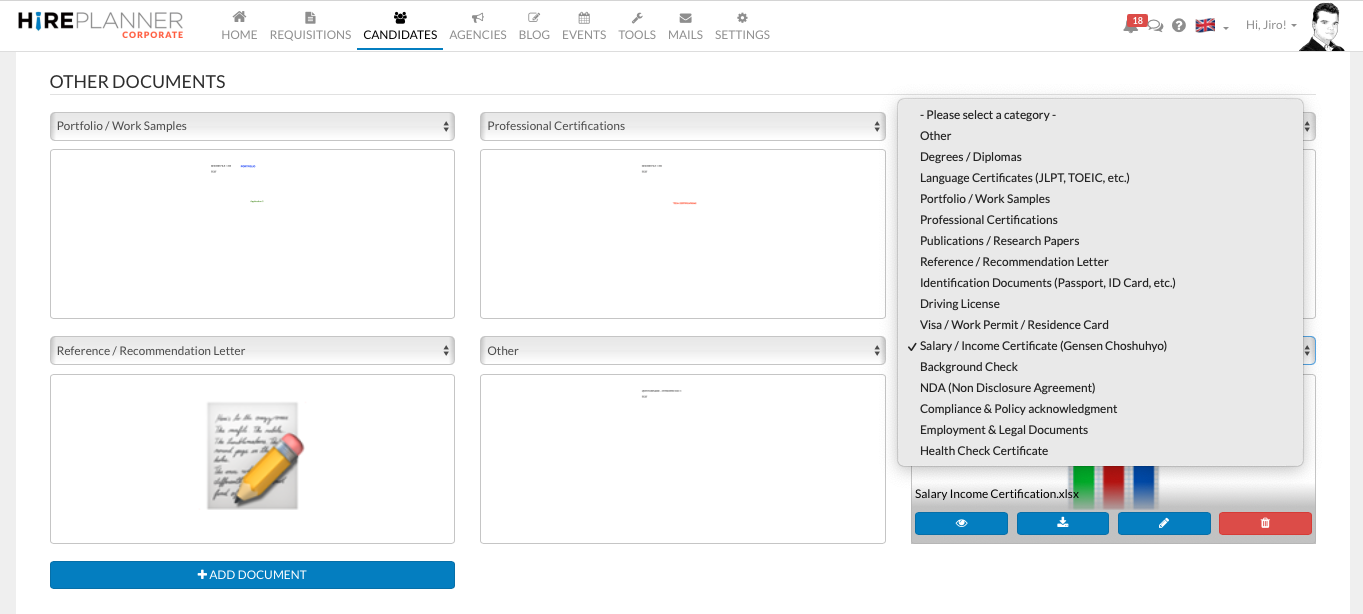
Task: Open the Hi, Jiro! user menu
Action: [x=1270, y=25]
